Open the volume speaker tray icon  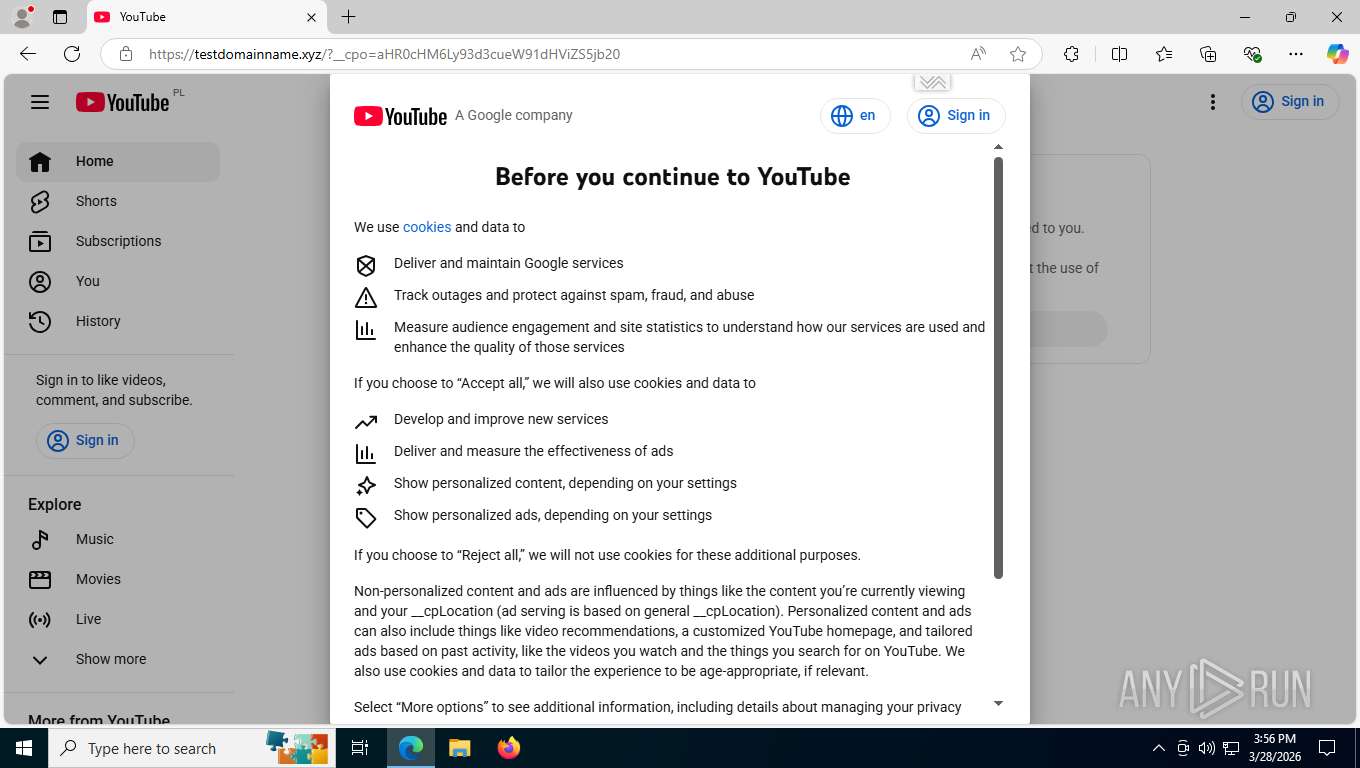1206,748
